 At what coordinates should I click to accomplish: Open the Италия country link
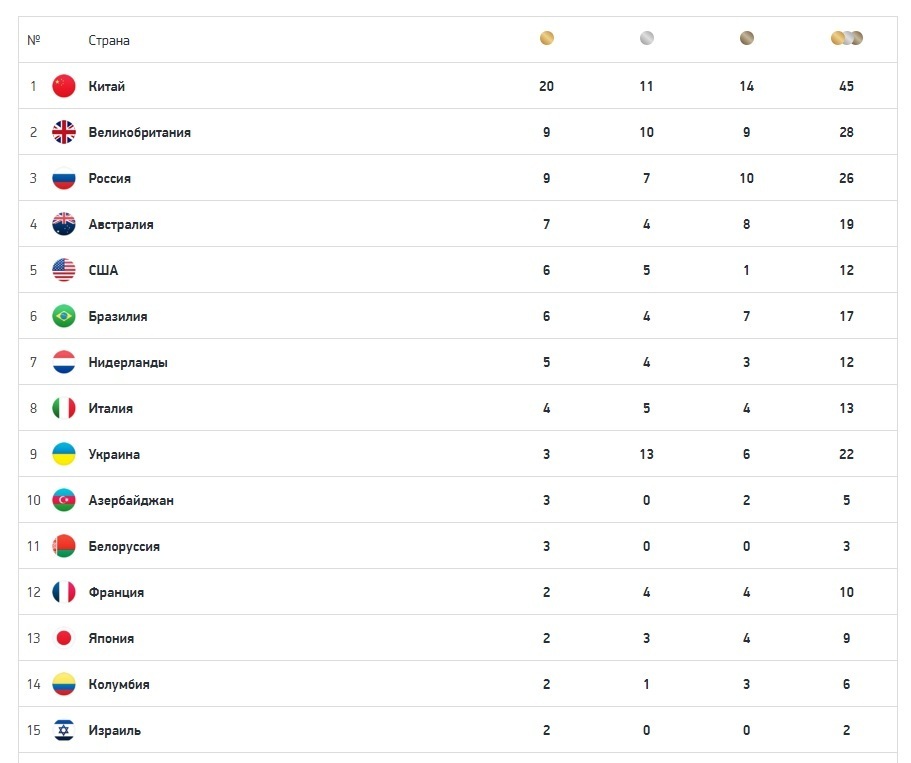coord(110,408)
